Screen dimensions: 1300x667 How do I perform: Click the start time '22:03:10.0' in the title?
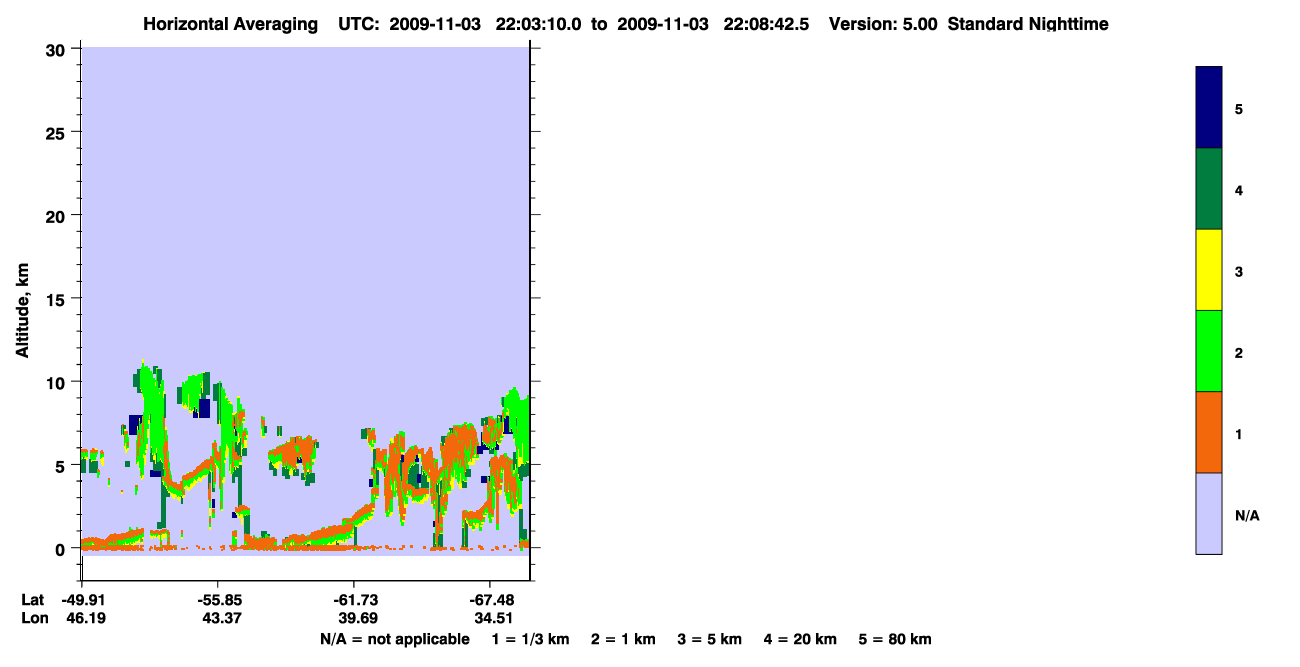click(540, 24)
